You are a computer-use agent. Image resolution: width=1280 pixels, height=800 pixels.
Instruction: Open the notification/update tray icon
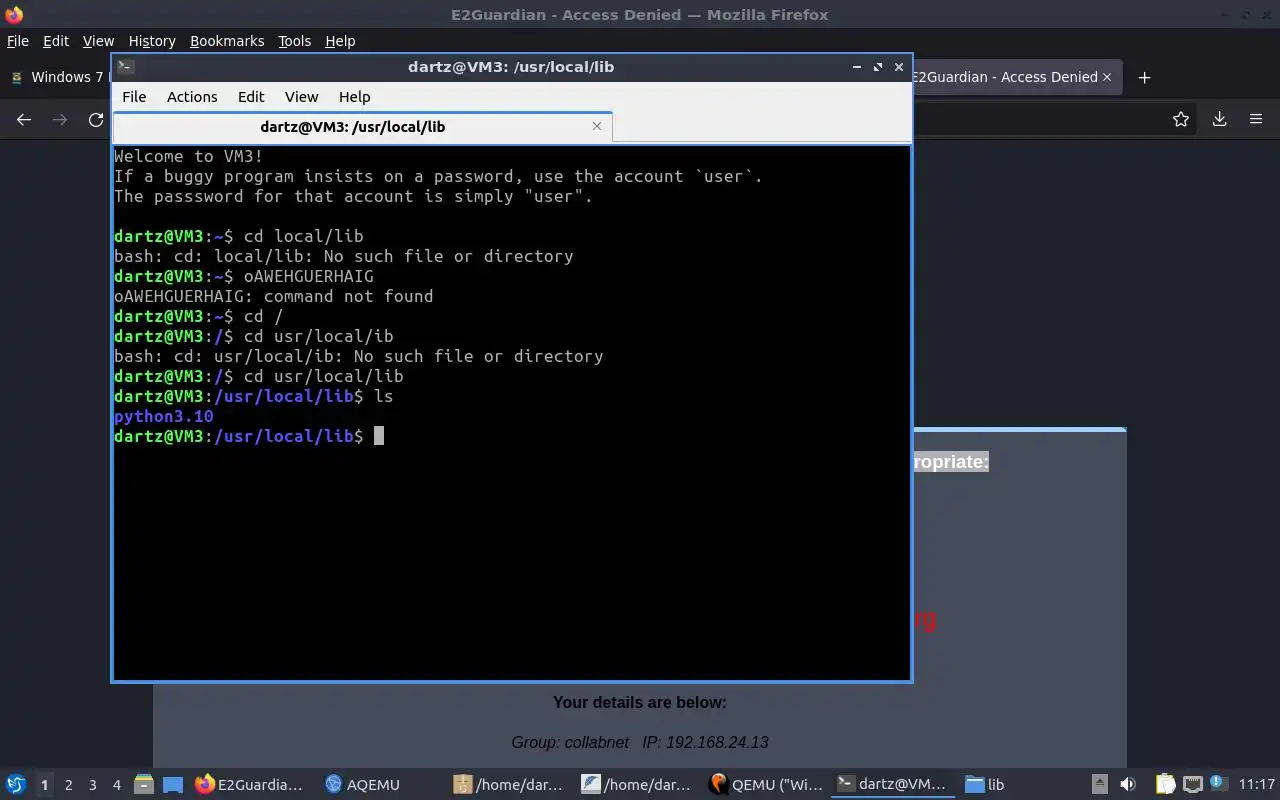tap(1217, 784)
